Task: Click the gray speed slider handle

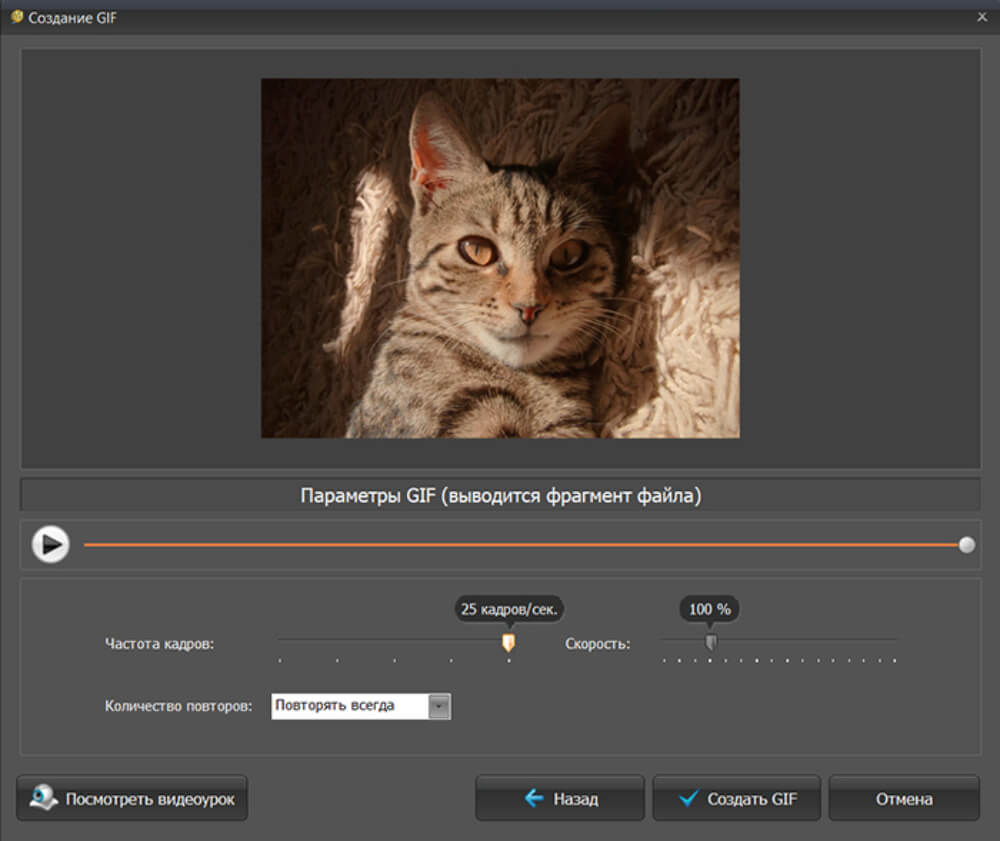Action: coord(710,642)
